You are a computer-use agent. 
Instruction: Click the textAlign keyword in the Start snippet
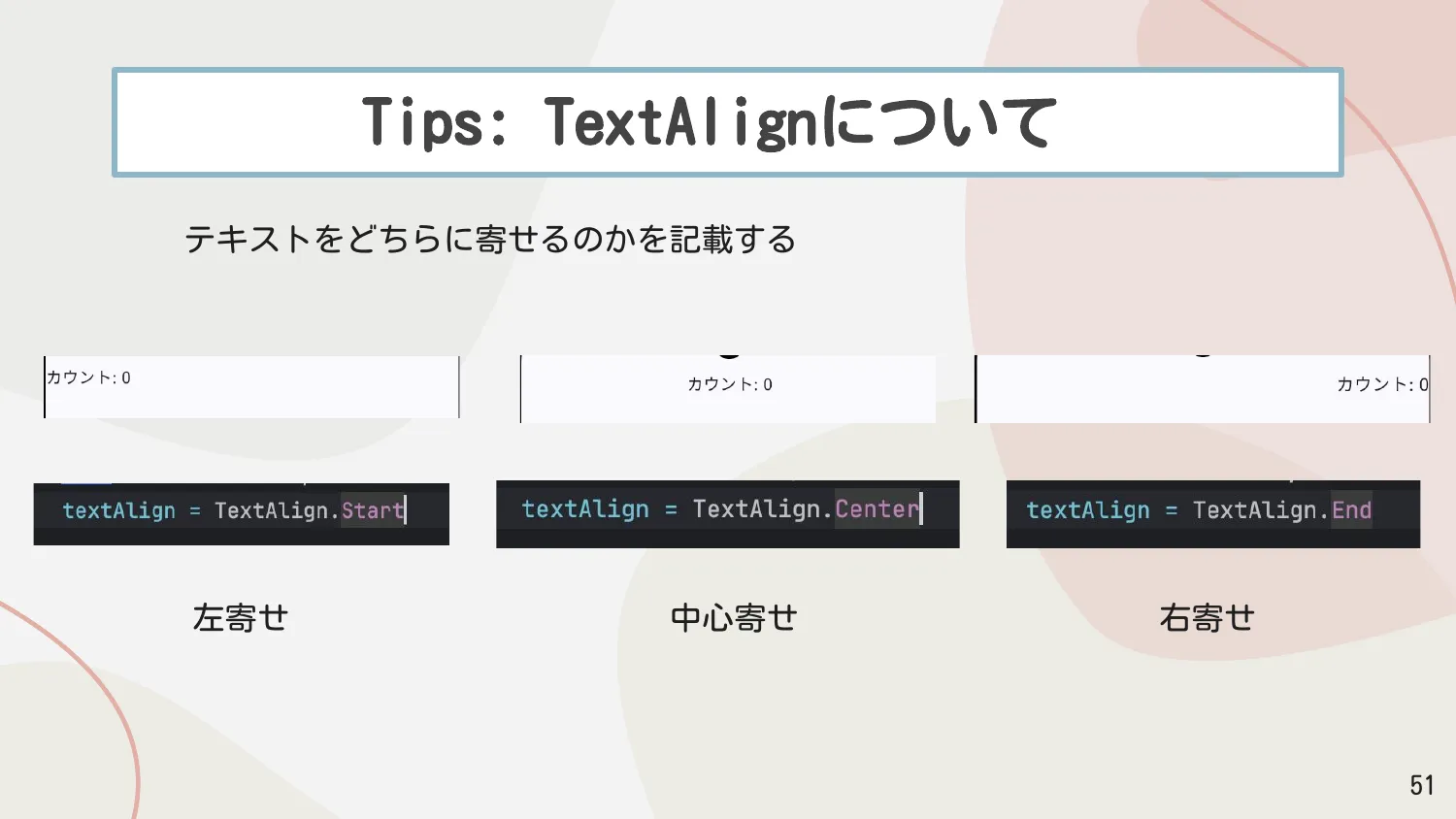pos(118,511)
